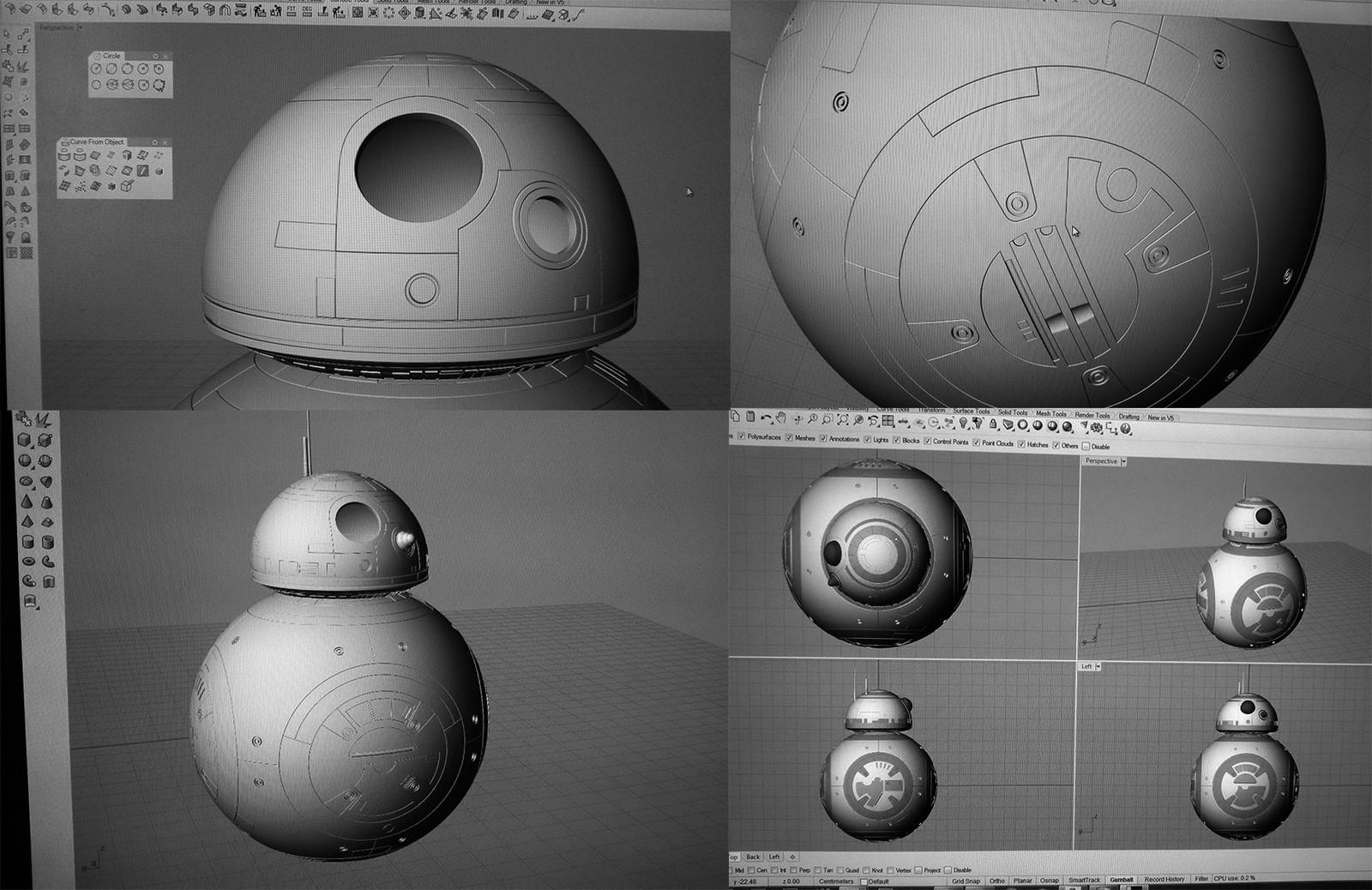Toggle the Point Clouds filter checkbox
The height and width of the screenshot is (890, 1372).
976,442
